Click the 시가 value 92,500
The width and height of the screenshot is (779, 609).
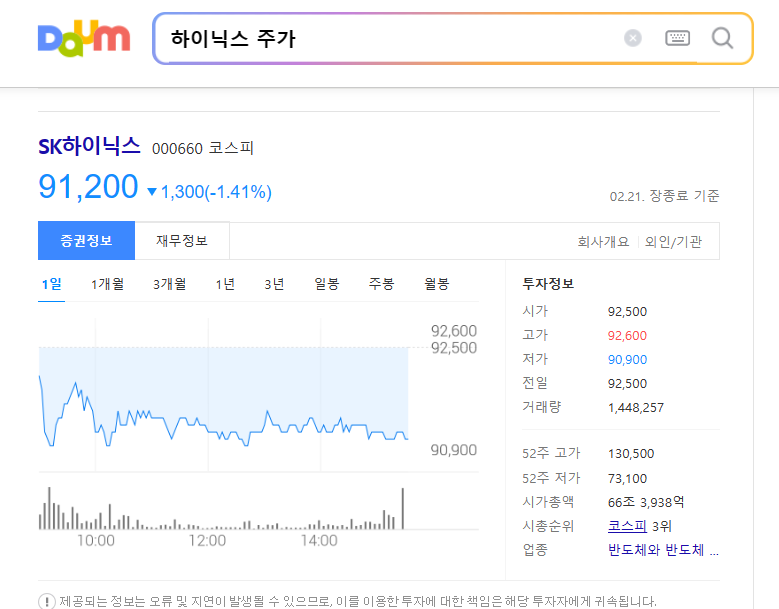(627, 312)
